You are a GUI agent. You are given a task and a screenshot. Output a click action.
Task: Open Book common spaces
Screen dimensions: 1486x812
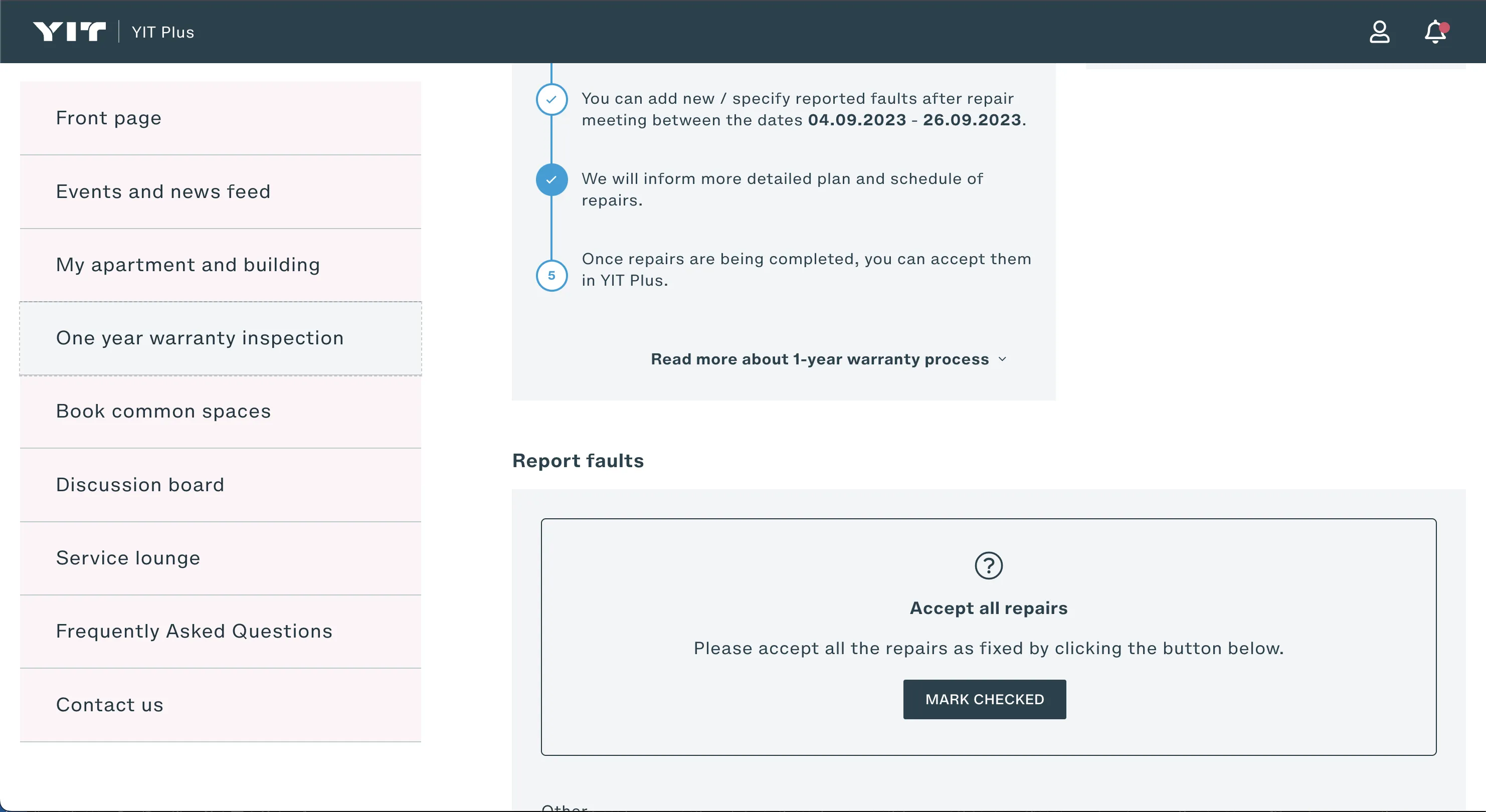click(221, 412)
